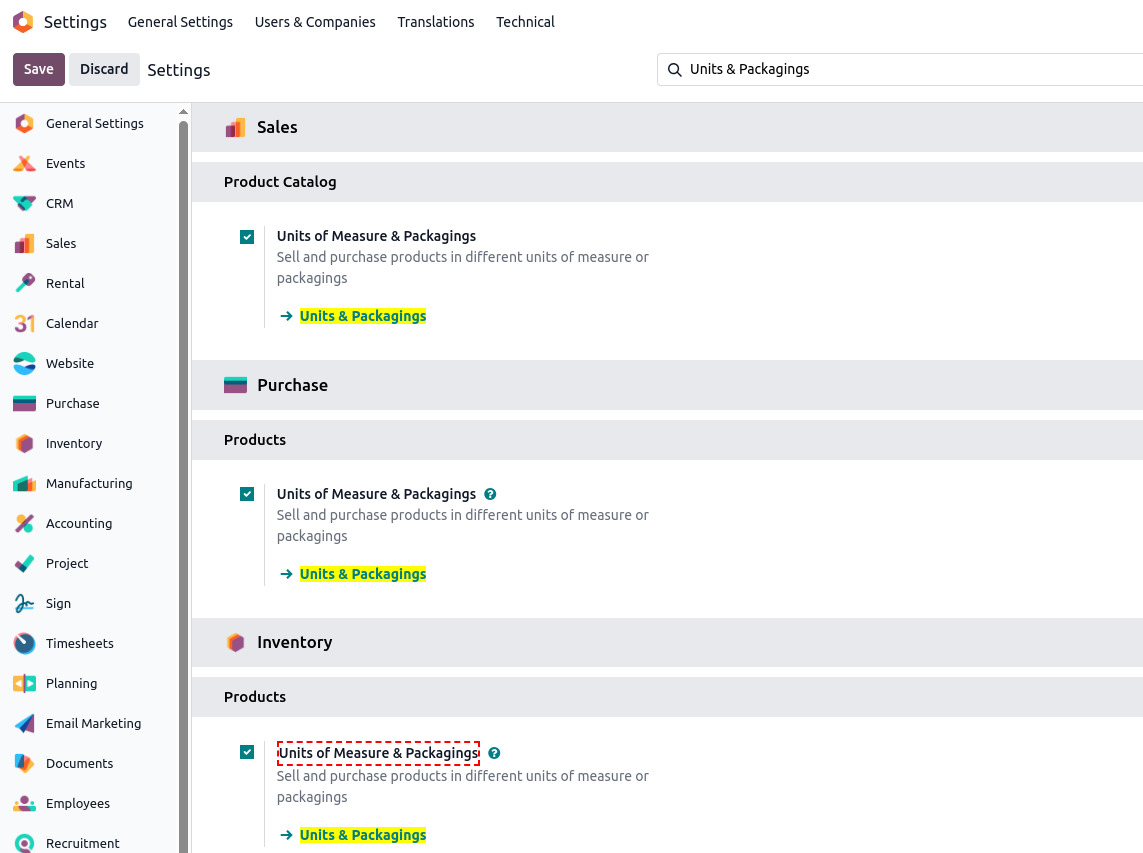The width and height of the screenshot is (1143, 853).
Task: Click help icon beside Inventory Units of Measure
Action: pos(494,753)
